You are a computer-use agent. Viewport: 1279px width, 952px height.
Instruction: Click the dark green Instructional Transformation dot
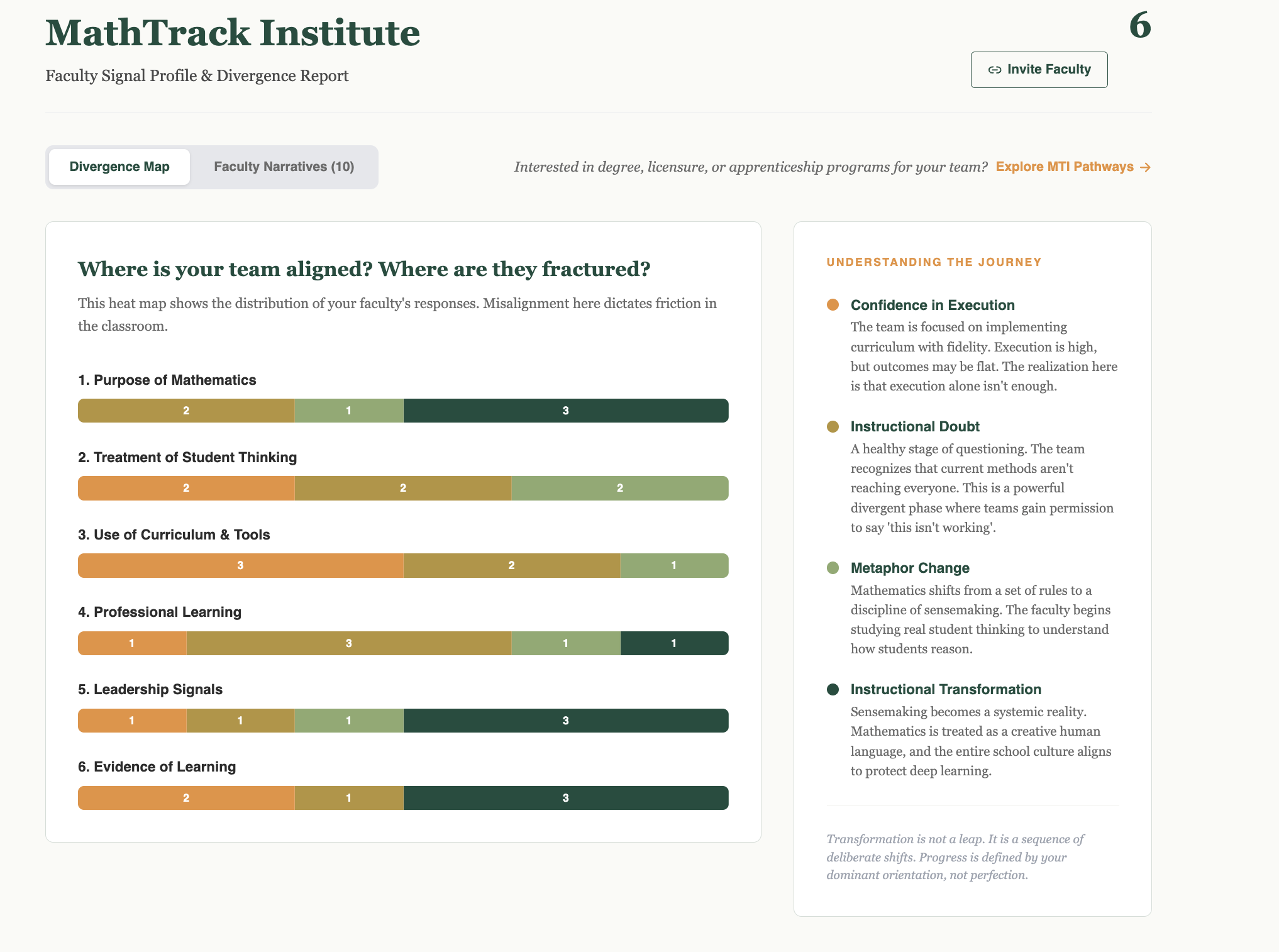tap(833, 690)
